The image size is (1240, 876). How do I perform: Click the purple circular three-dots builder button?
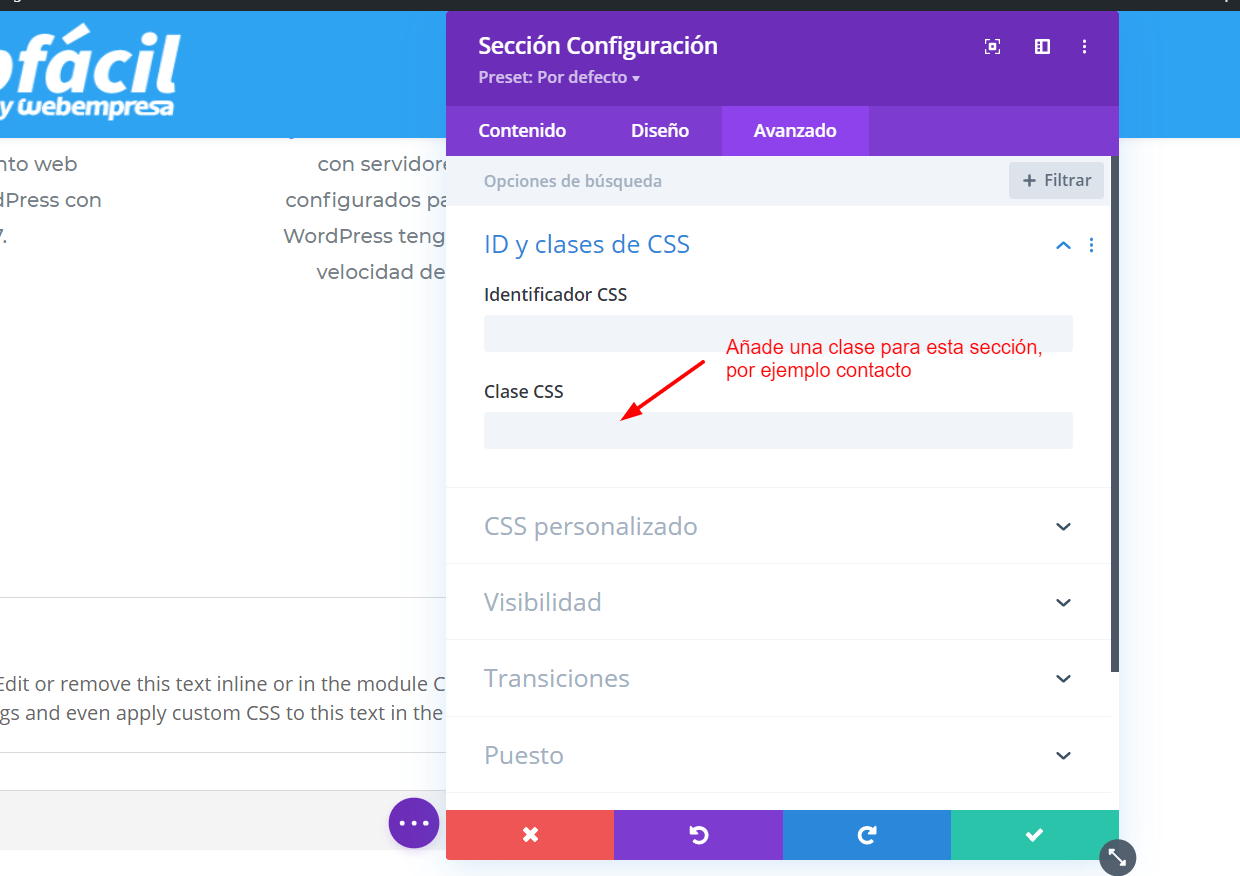(414, 823)
